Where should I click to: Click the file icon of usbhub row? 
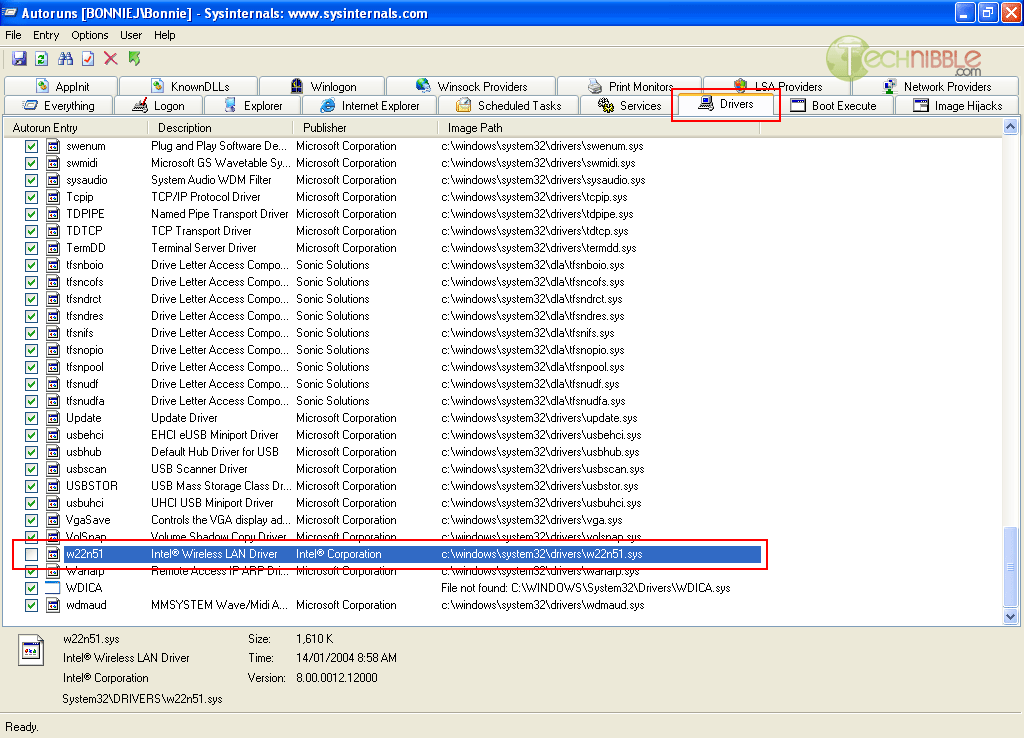point(53,452)
